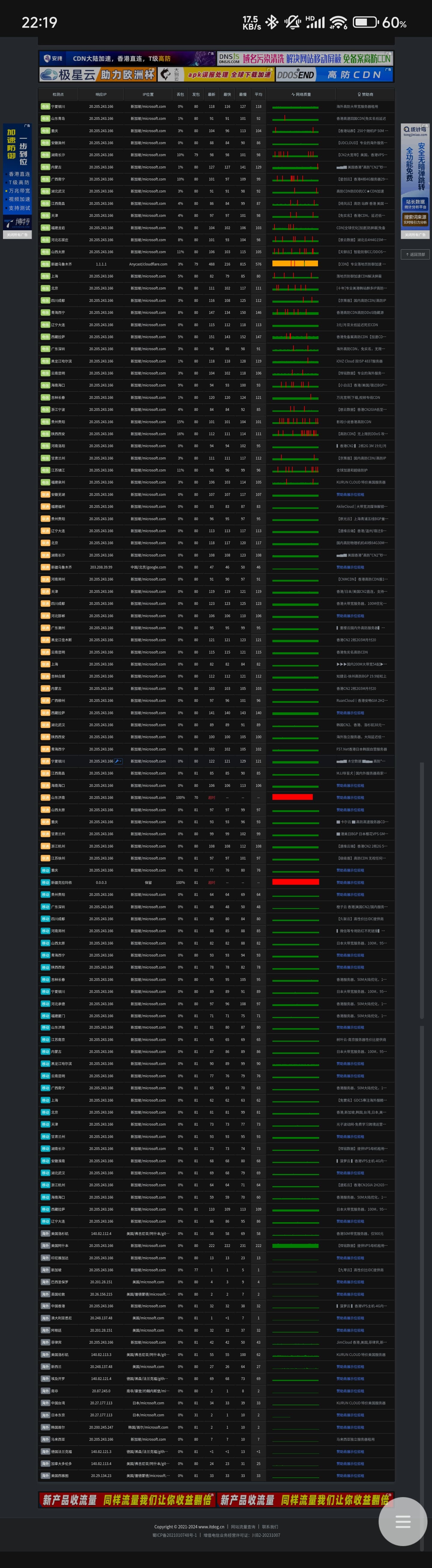Open the DNSJS 域名污染清洗 banner
The height and width of the screenshot is (1568, 432).
pyautogui.click(x=305, y=59)
